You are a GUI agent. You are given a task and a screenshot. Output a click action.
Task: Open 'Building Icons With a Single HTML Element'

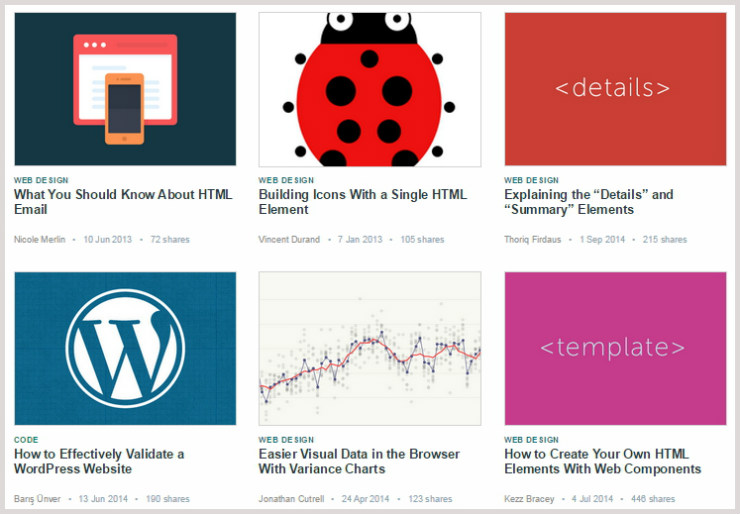363,202
